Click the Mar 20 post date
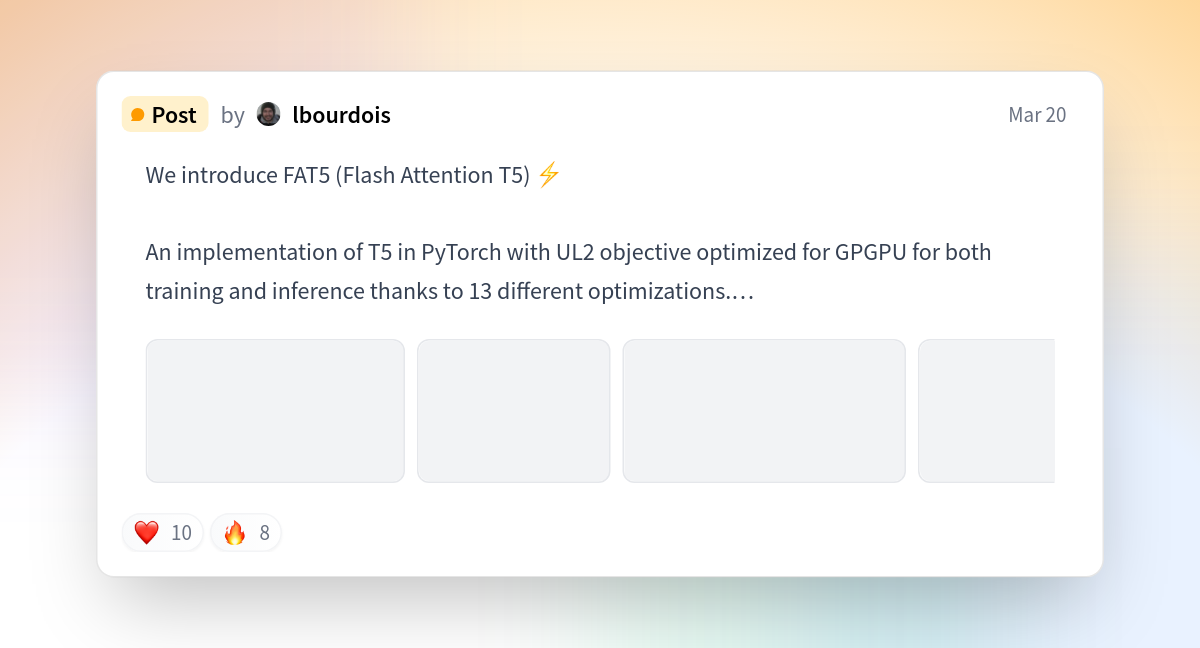This screenshot has width=1200, height=648. coord(1037,115)
